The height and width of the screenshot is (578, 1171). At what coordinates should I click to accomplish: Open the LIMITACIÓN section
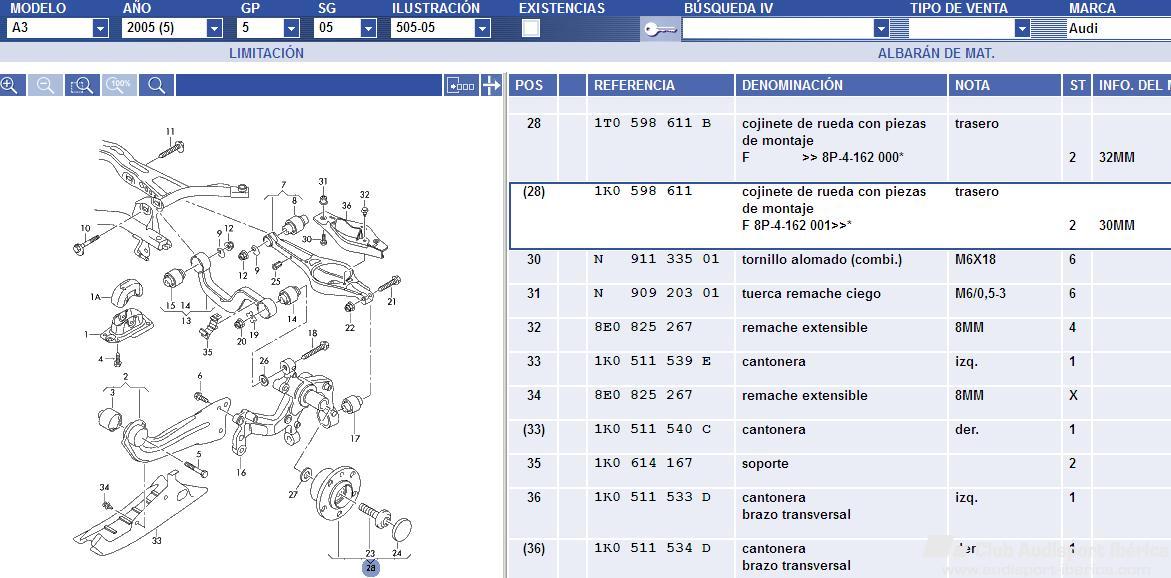[x=267, y=54]
